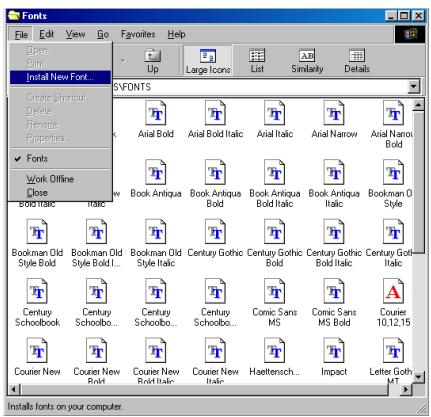Click the horizontal scrollbar left arrow
The image size is (431, 417).
[14, 389]
